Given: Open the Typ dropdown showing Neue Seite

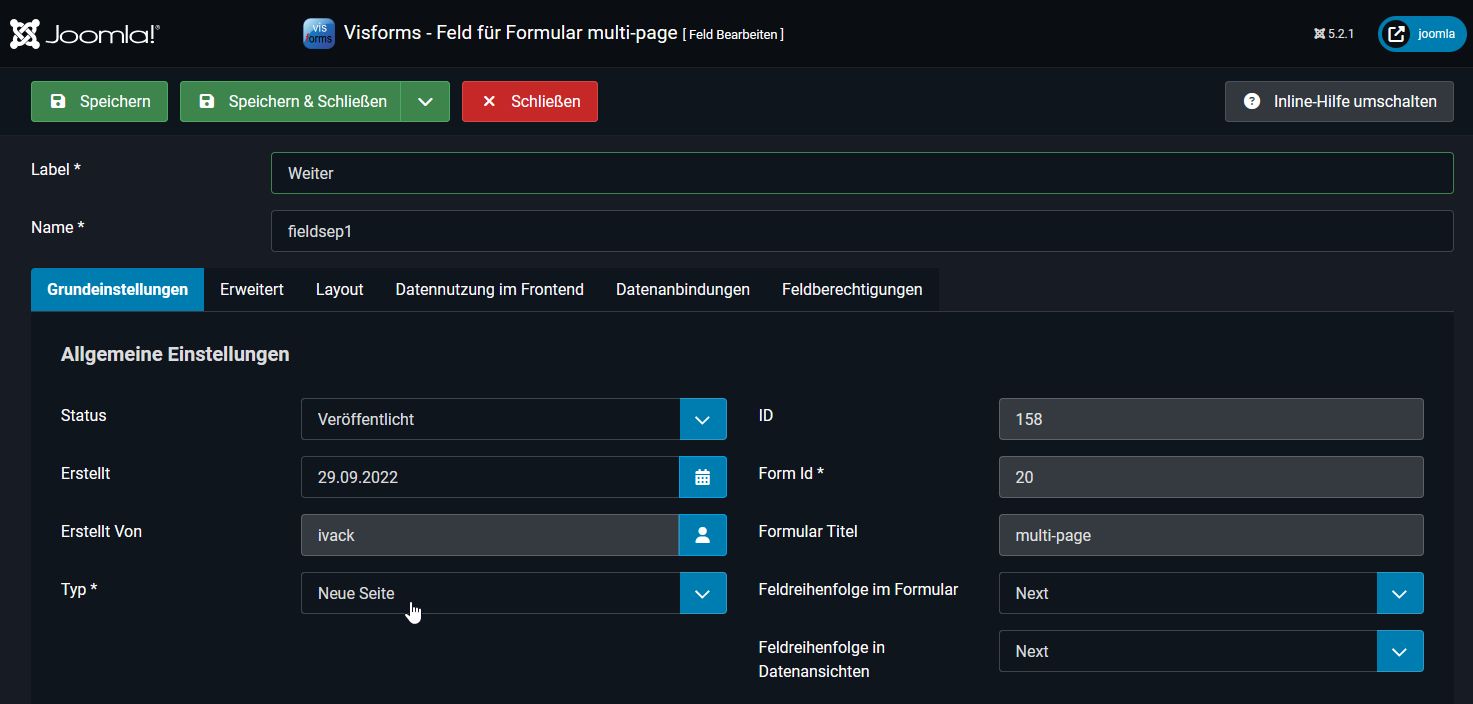Looking at the screenshot, I should click(513, 593).
